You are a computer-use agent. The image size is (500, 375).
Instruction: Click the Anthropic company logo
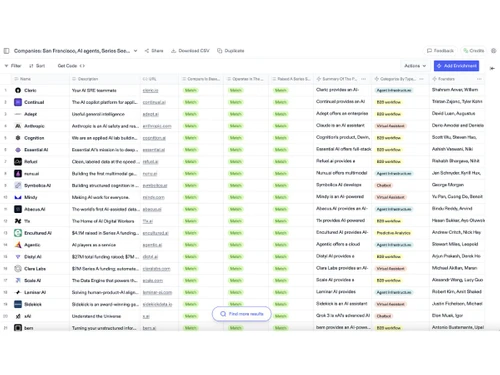pos(18,126)
